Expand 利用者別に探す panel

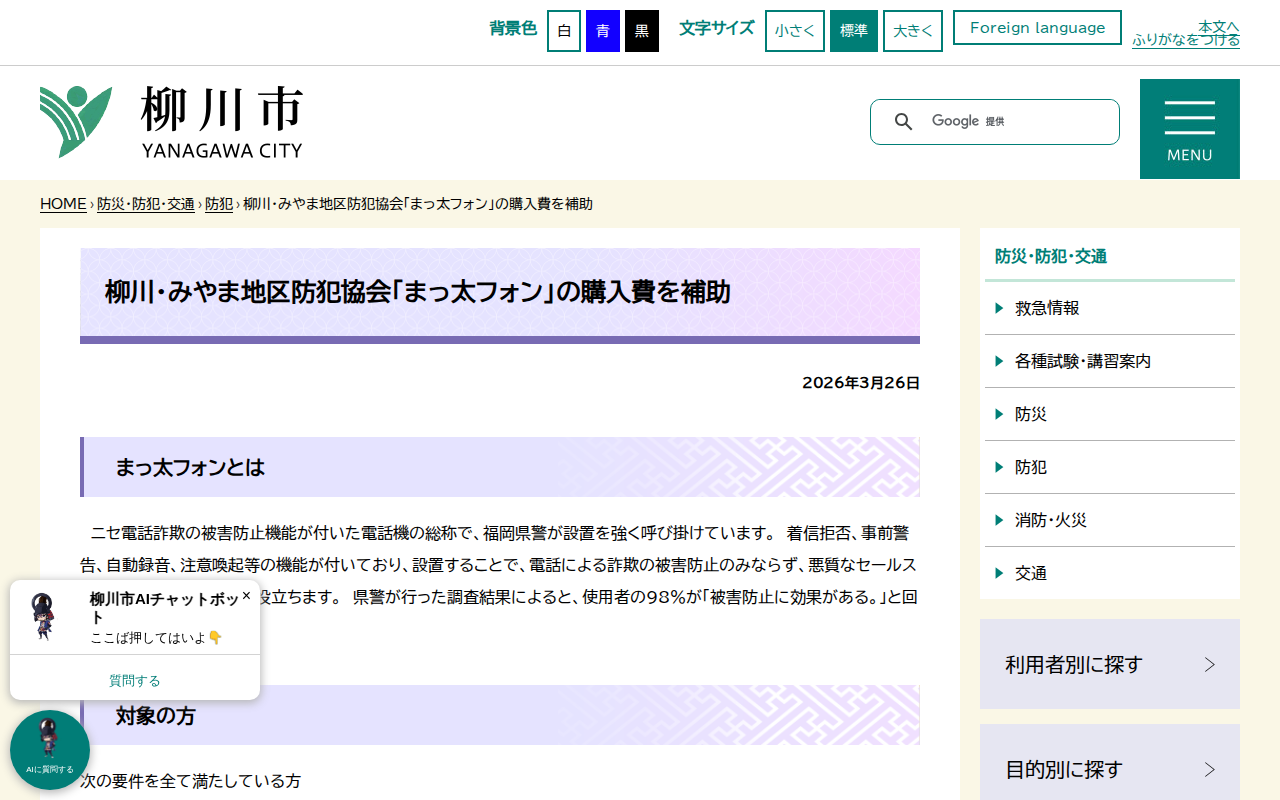1110,664
